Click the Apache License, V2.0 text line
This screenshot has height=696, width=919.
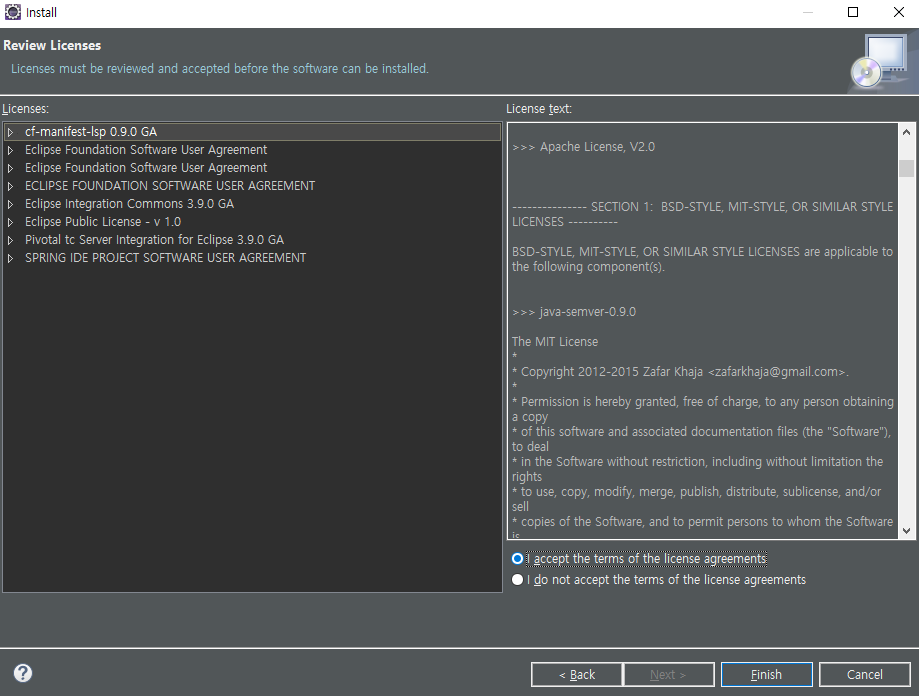point(584,147)
